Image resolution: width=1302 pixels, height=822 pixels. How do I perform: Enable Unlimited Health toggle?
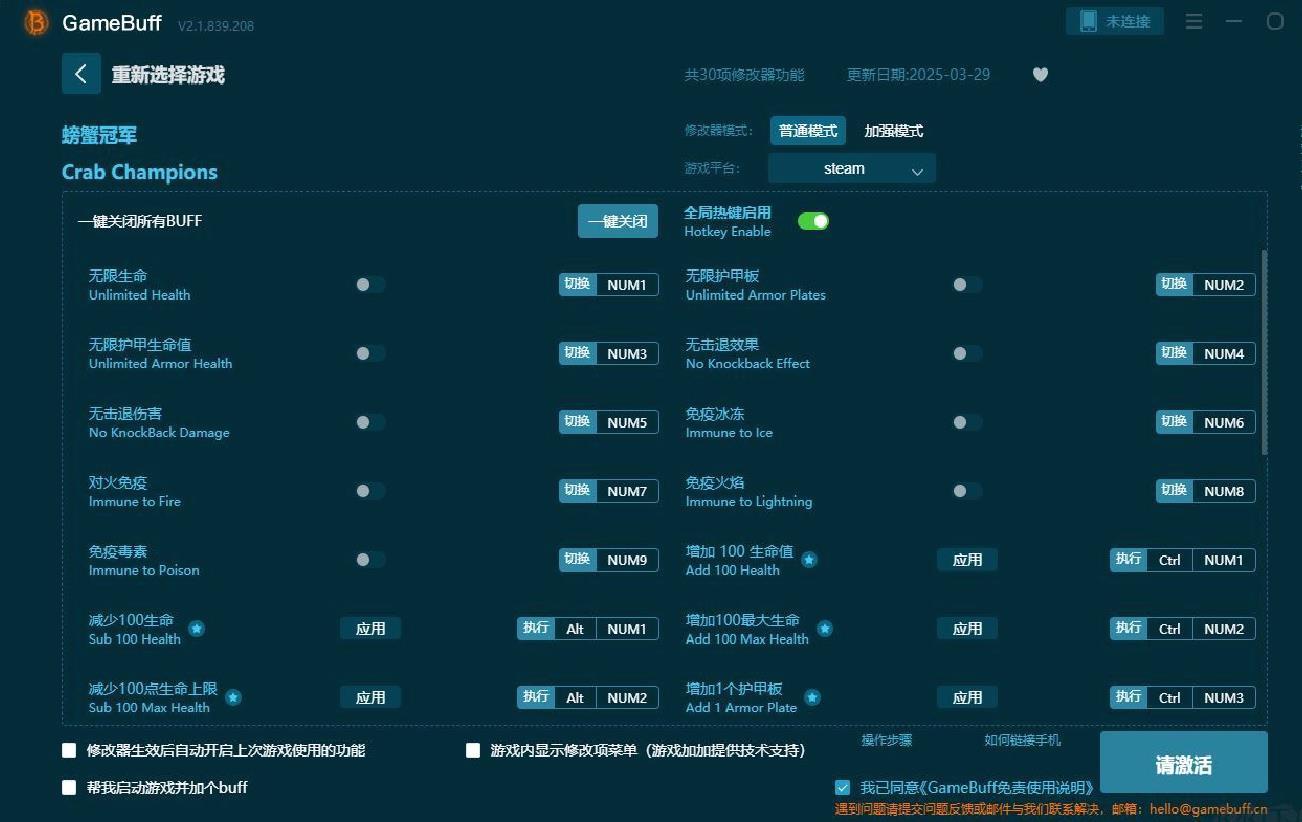(x=370, y=285)
